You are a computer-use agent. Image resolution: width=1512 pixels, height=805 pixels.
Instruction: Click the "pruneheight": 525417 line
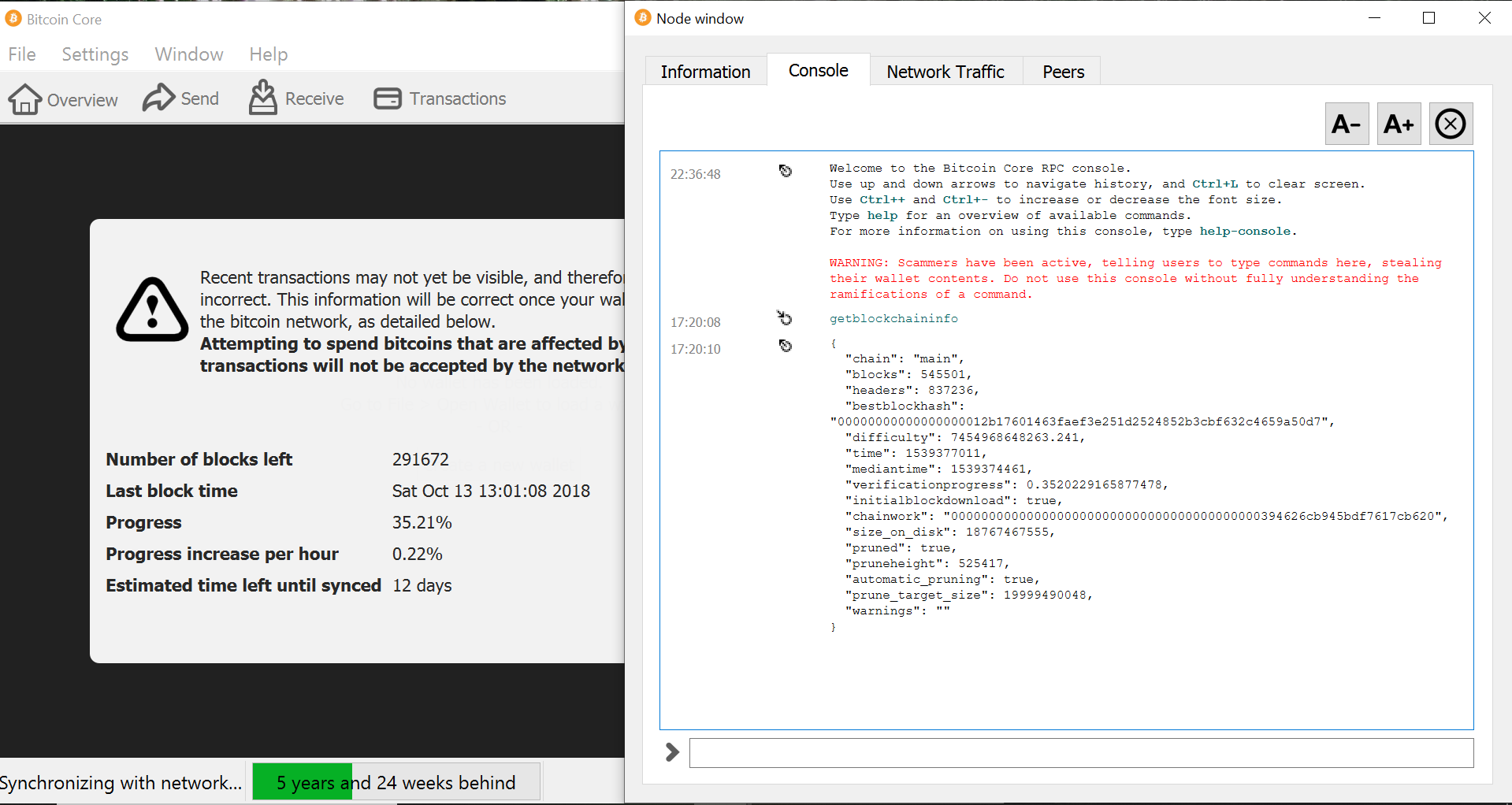point(927,563)
